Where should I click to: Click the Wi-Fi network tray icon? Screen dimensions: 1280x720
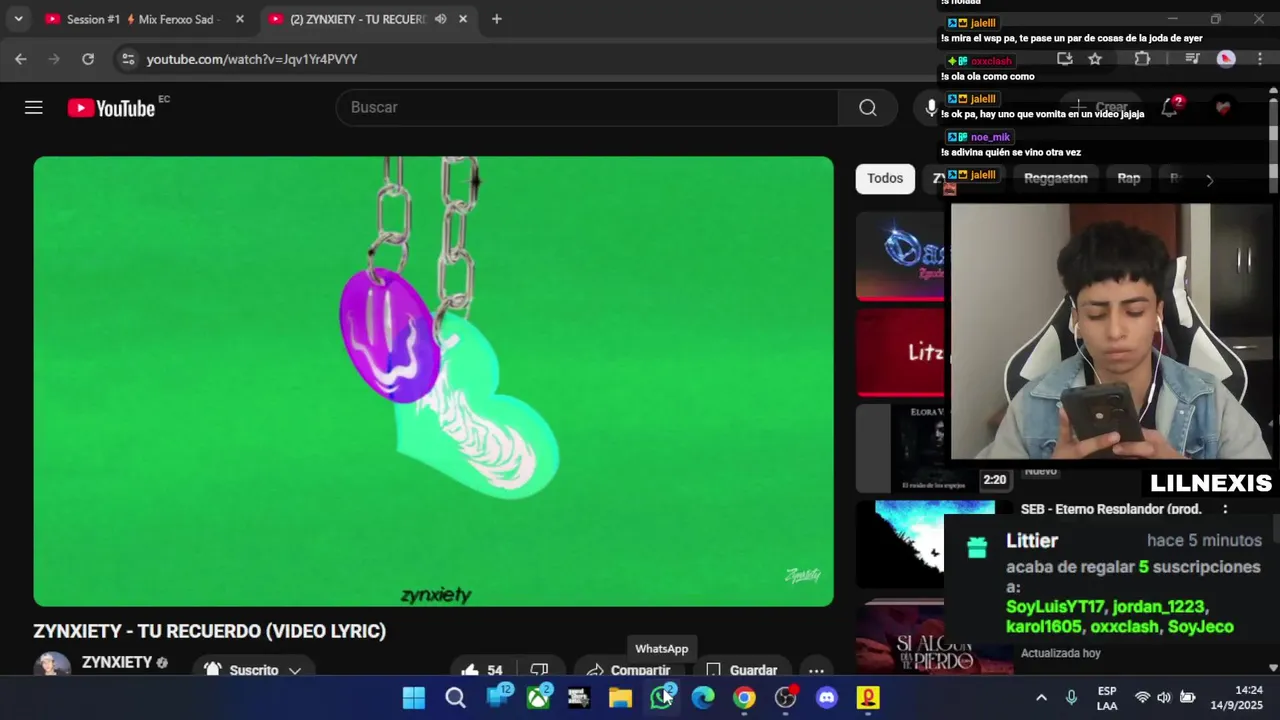point(1142,697)
